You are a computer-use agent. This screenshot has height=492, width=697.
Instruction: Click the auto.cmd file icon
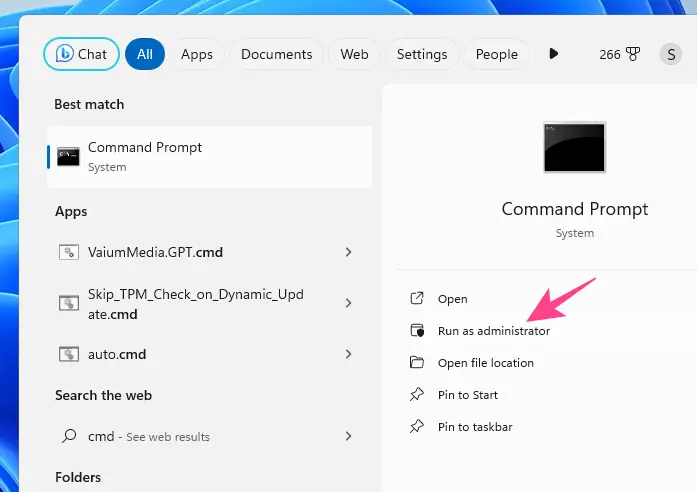[x=69, y=354]
